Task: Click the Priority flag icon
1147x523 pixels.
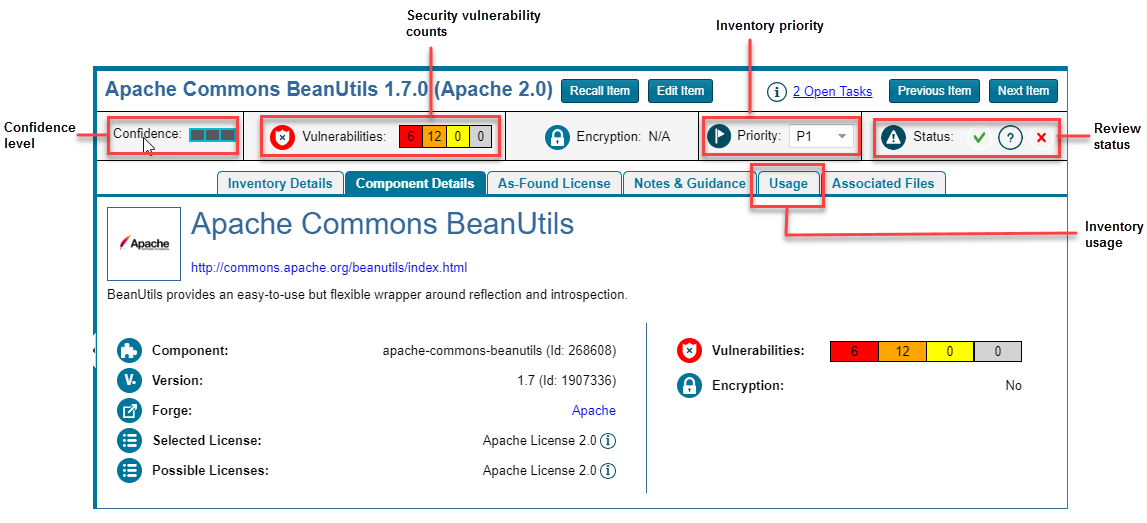Action: pyautogui.click(x=719, y=136)
